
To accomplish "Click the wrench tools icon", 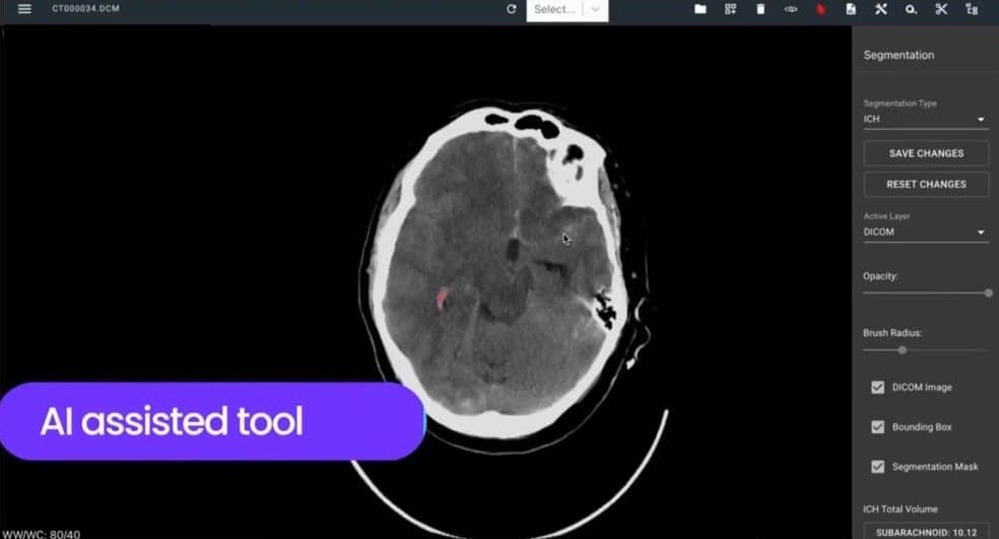I will (x=881, y=9).
